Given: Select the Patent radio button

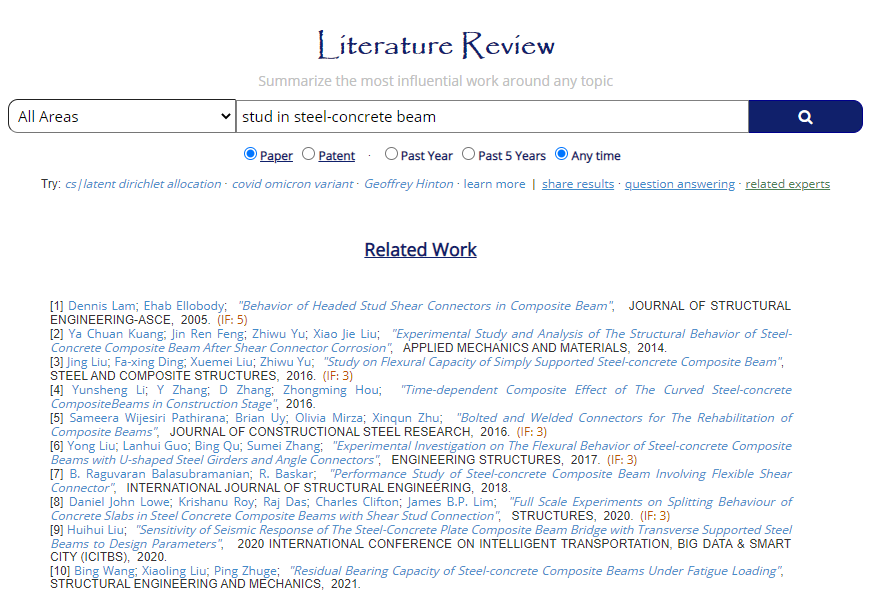Looking at the screenshot, I should [x=309, y=154].
